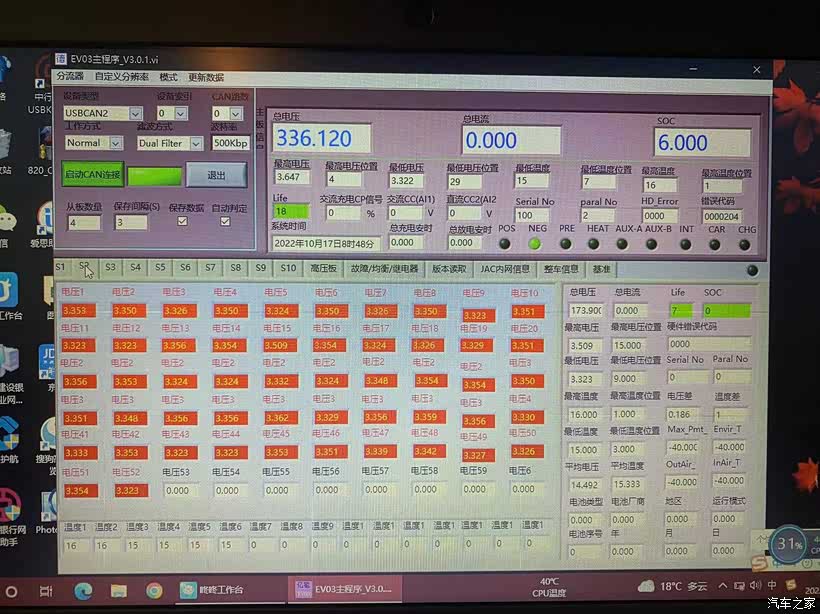This screenshot has width=820, height=614.
Task: Open File Explorer from the taskbar
Action: click(119, 590)
